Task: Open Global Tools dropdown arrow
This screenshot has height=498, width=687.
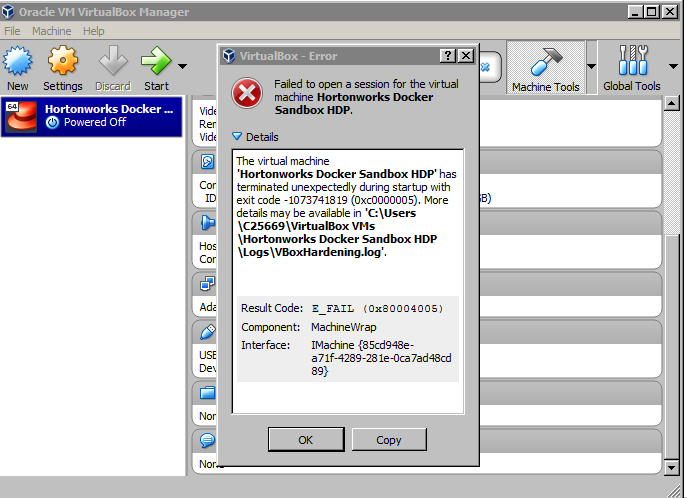Action: pos(673,67)
